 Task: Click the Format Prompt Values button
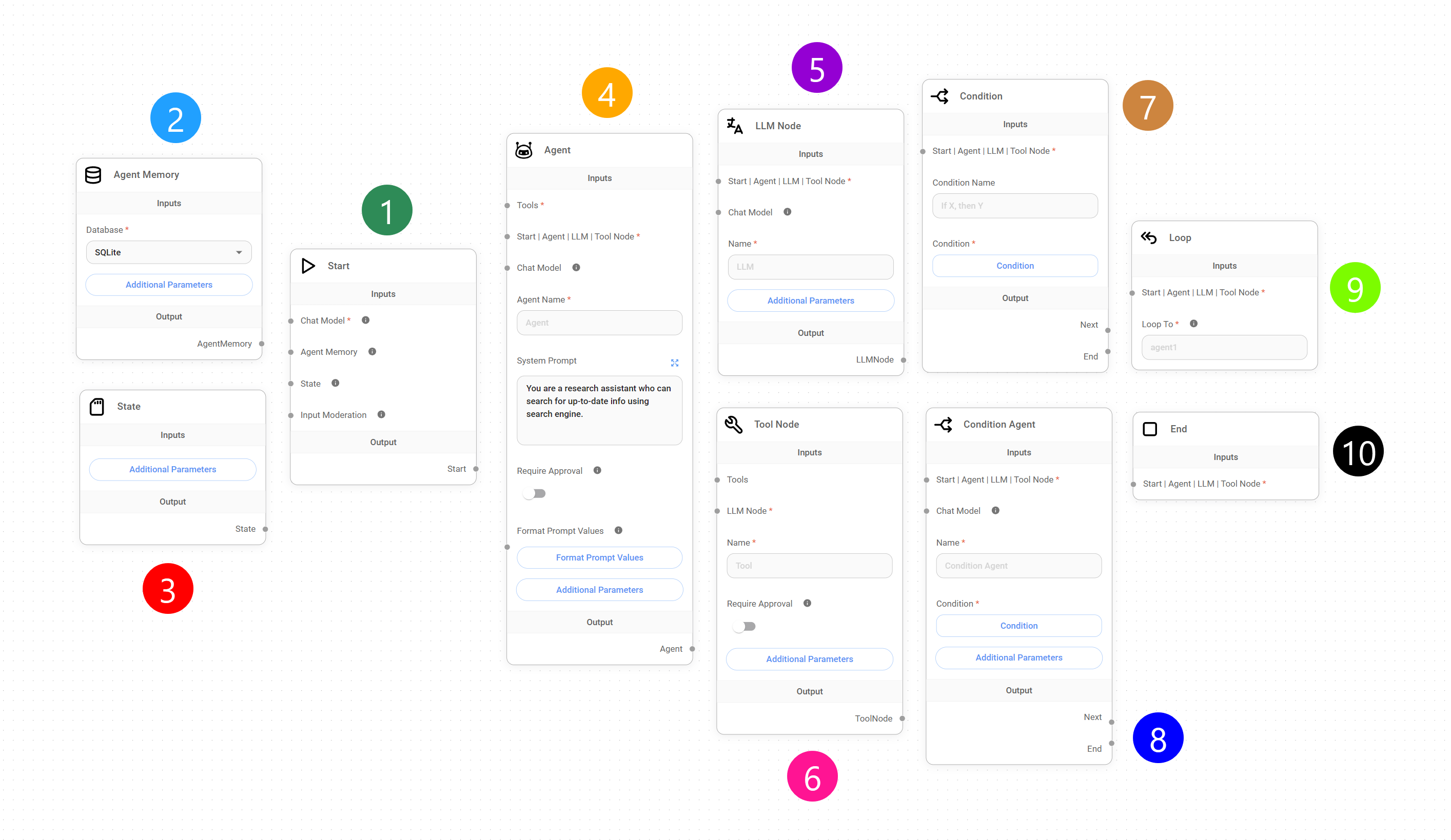[599, 557]
